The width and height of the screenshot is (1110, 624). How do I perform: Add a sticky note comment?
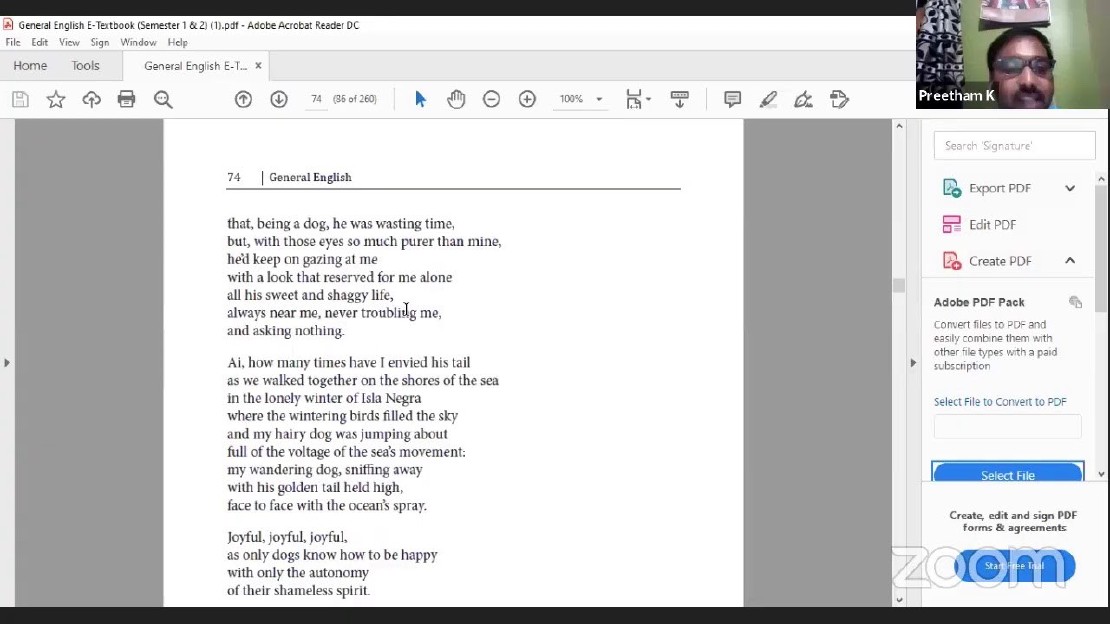coord(733,99)
